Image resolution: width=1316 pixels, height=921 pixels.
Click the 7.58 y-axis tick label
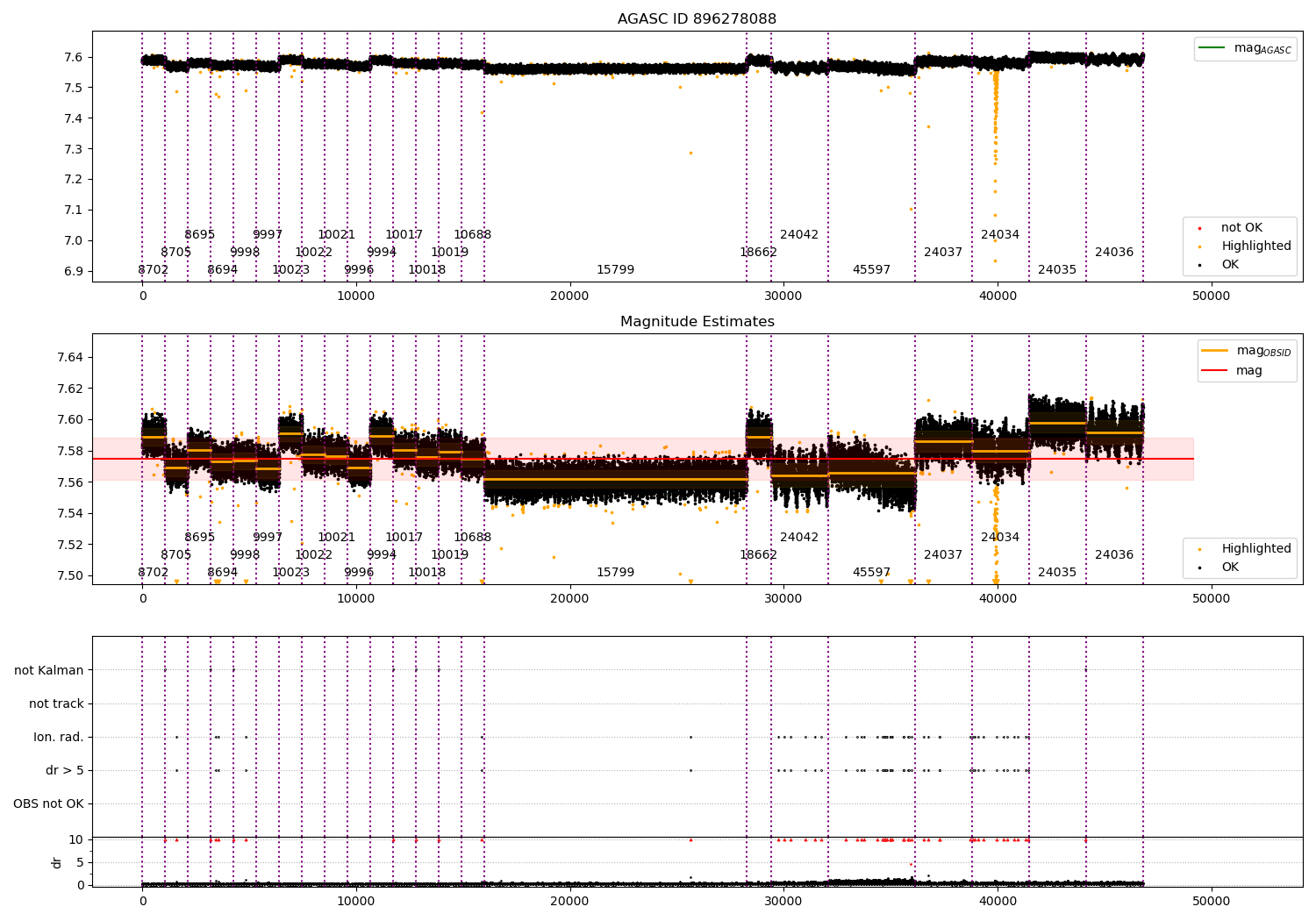(70, 451)
